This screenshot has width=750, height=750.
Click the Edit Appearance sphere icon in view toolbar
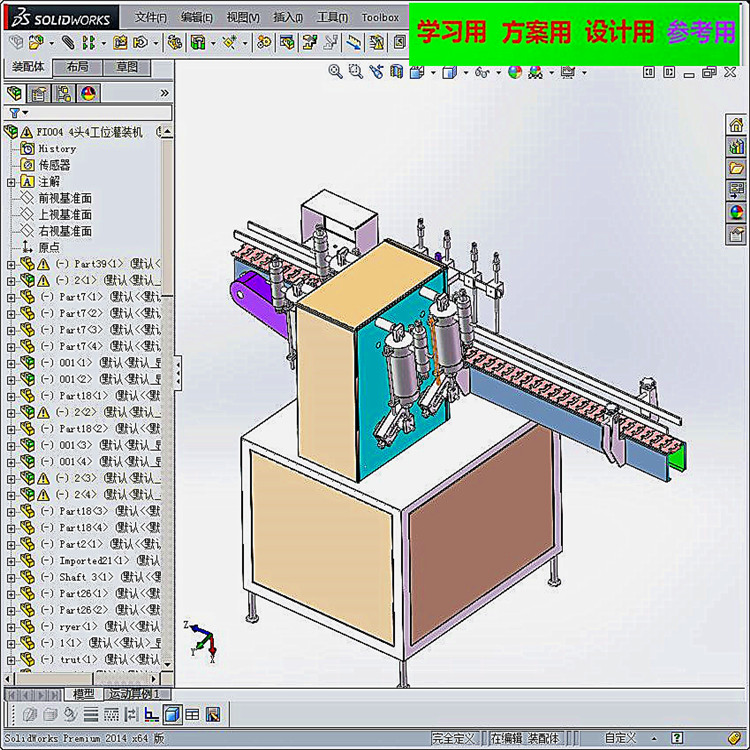point(515,72)
